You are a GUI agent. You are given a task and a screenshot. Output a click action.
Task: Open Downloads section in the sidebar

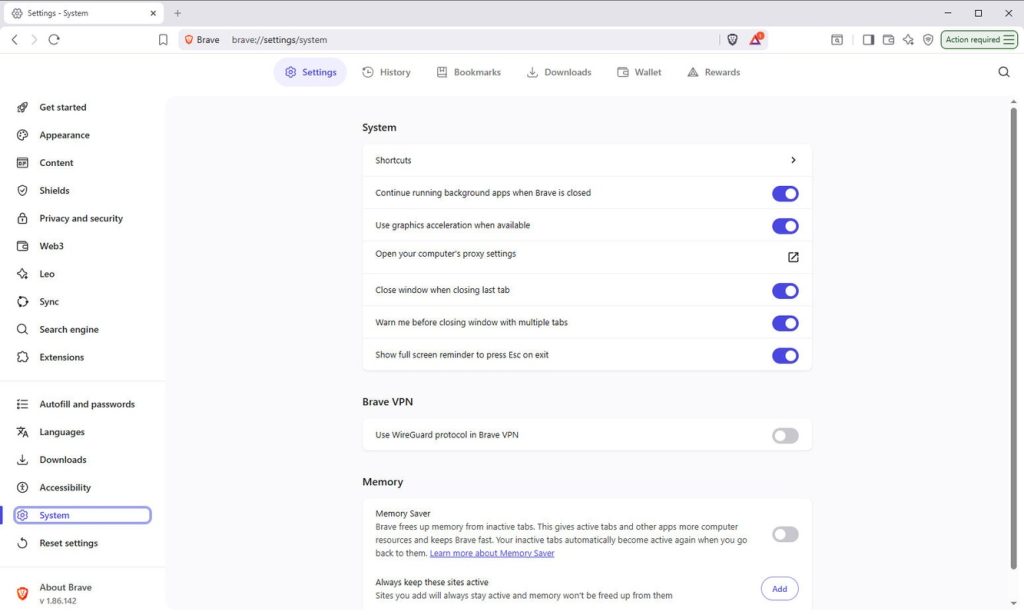click(x=63, y=460)
